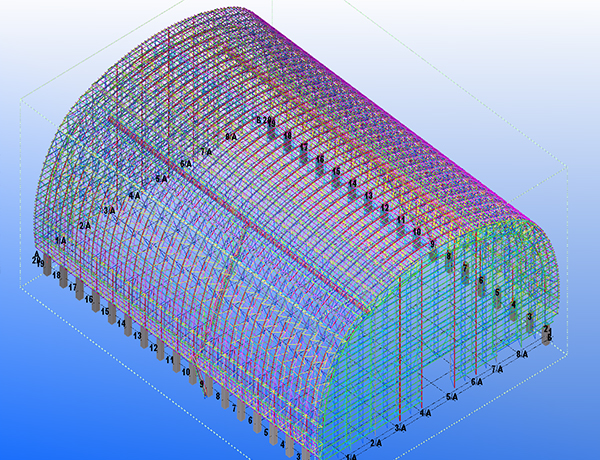This screenshot has height=460, width=600.
Task: Select grid label 4/A at front gable
Action: [425, 412]
